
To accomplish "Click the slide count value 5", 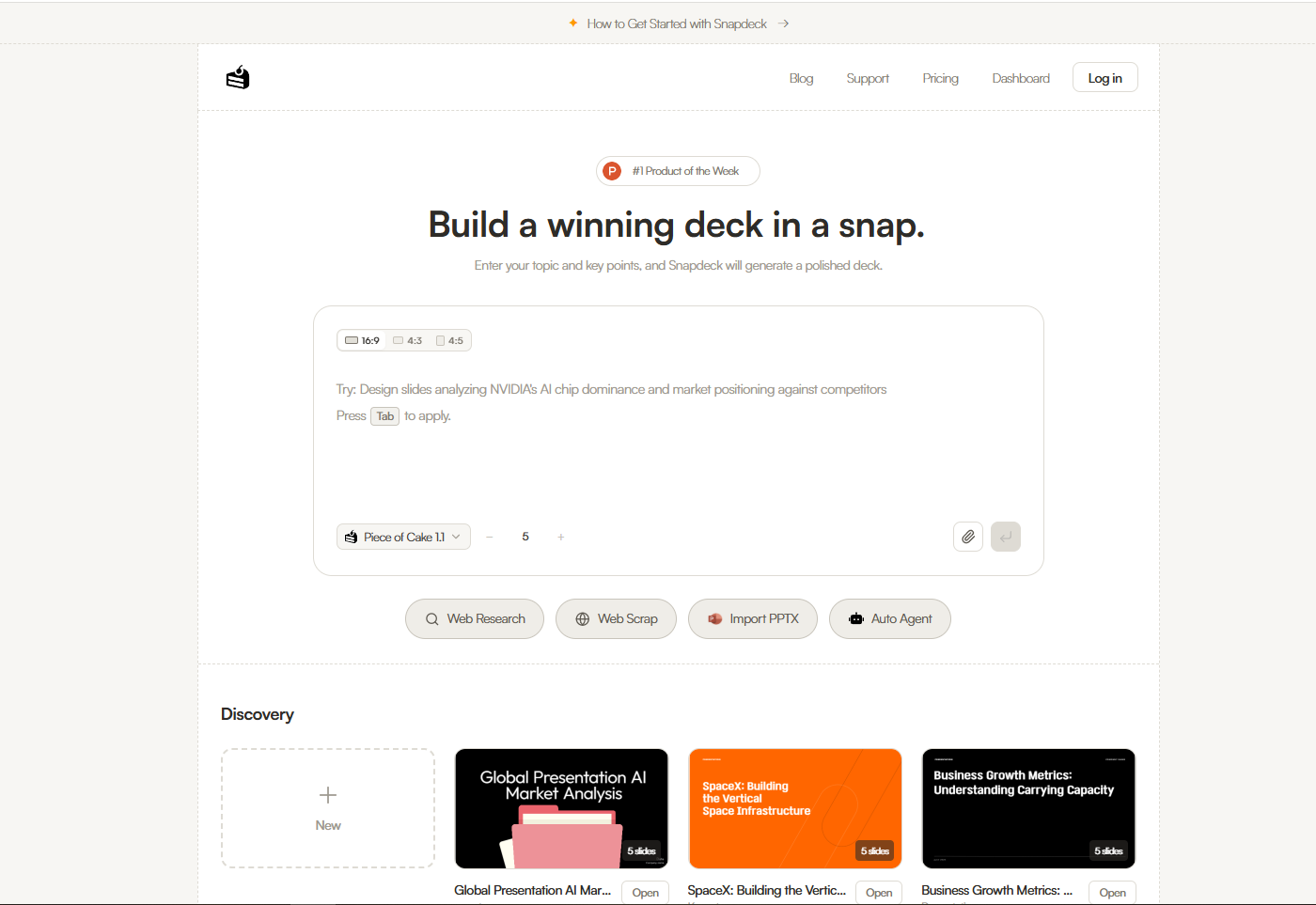I will [525, 537].
